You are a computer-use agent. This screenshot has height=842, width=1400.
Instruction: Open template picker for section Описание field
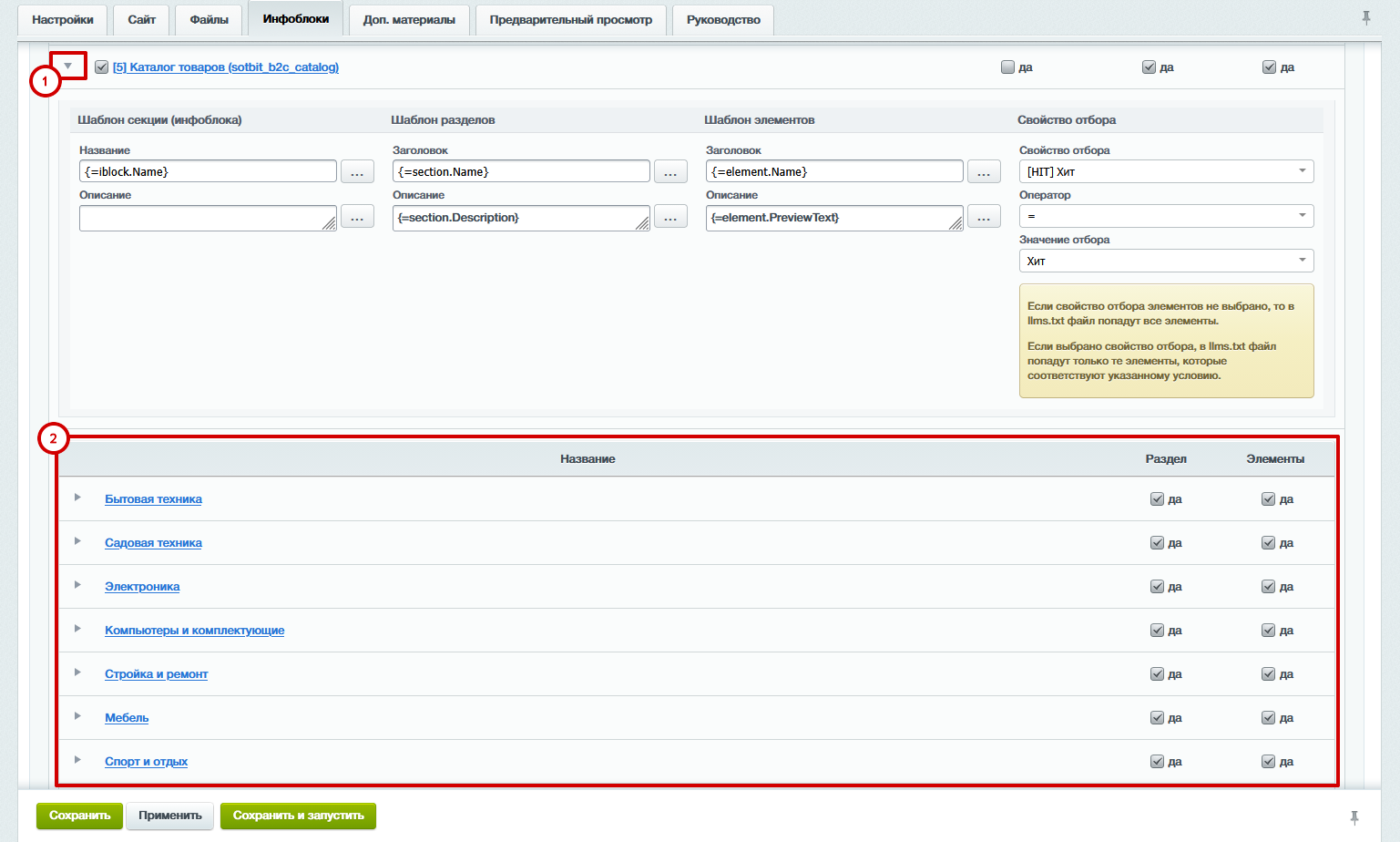[x=670, y=218]
